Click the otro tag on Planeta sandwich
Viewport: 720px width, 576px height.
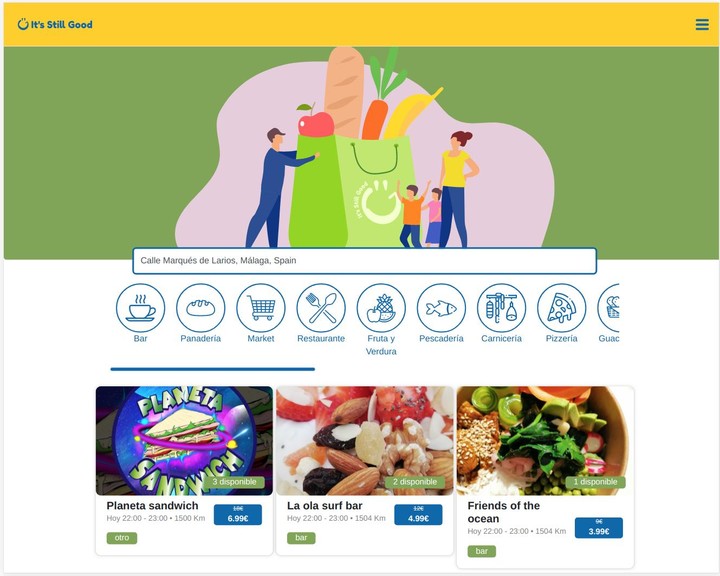point(122,538)
